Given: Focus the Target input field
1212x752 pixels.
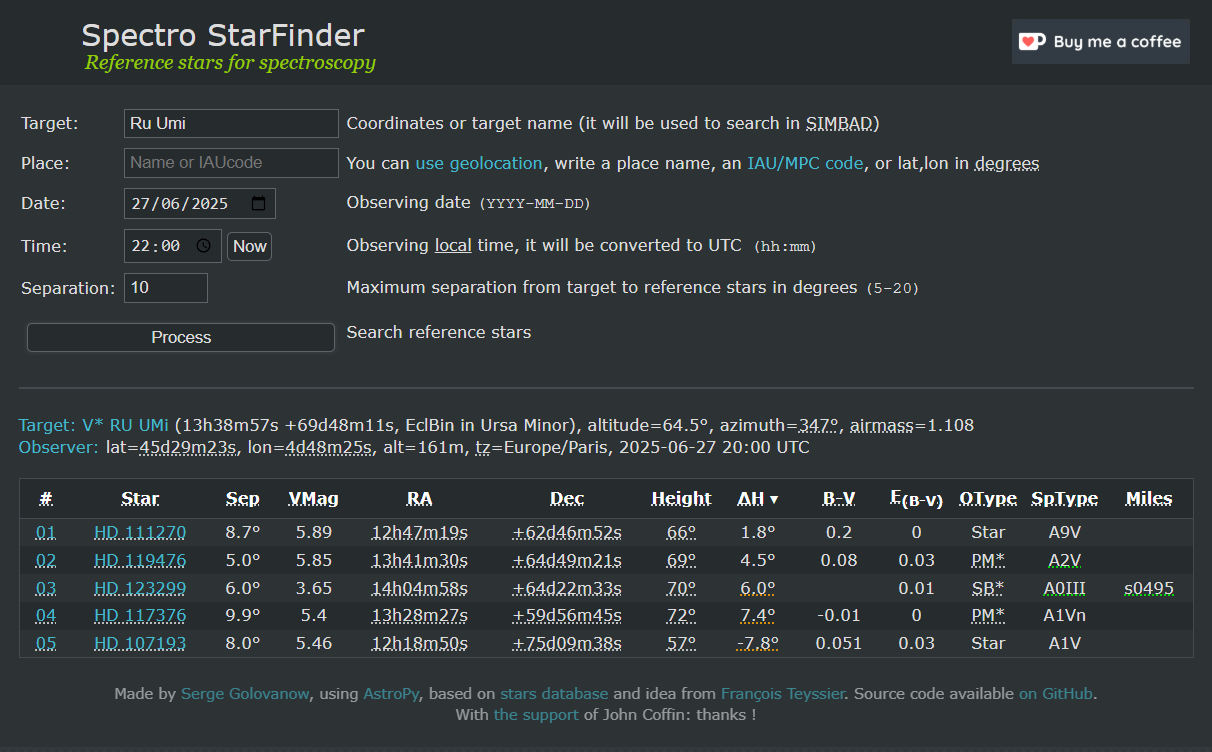Looking at the screenshot, I should [x=231, y=124].
